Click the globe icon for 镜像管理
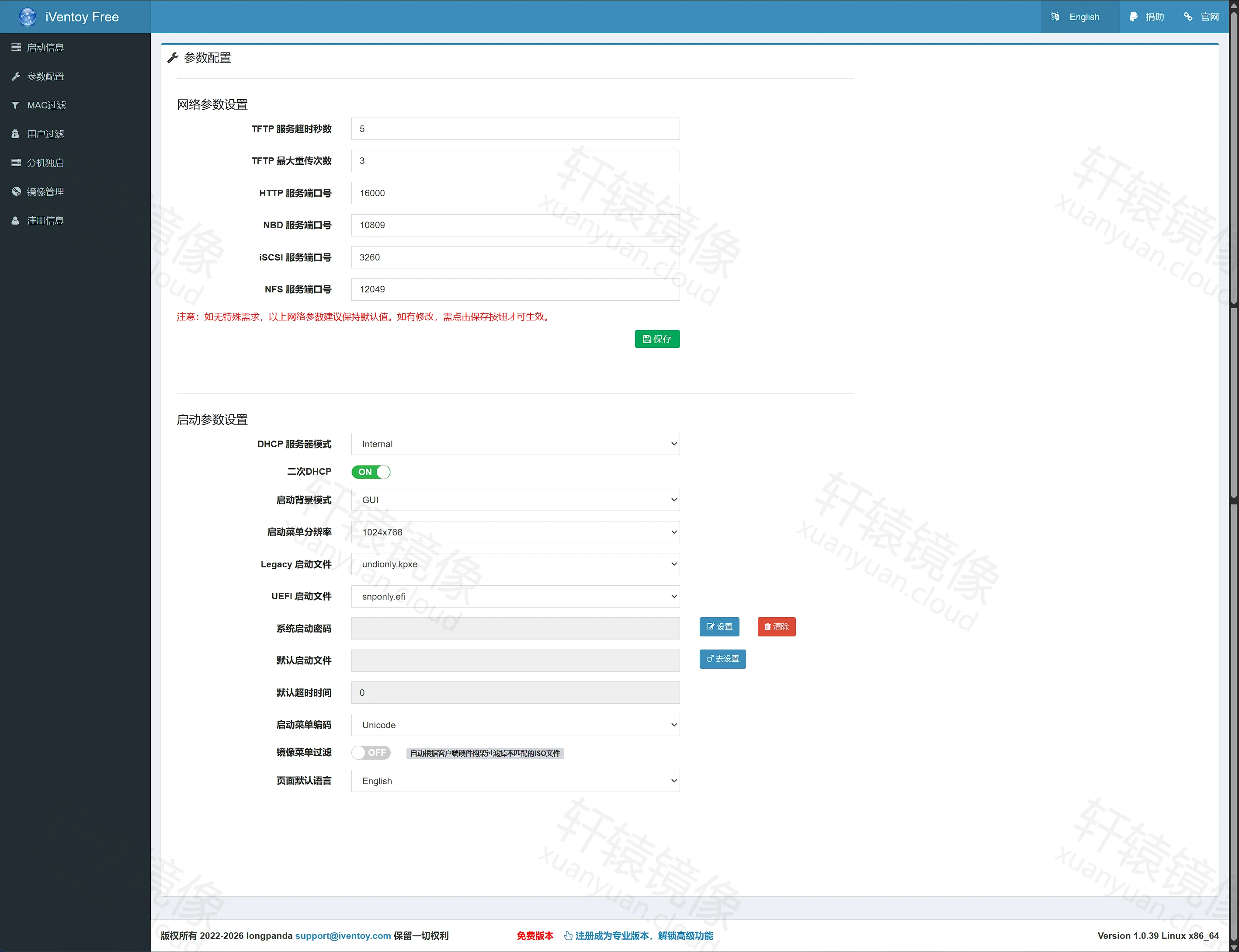This screenshot has width=1239, height=952. point(16,191)
